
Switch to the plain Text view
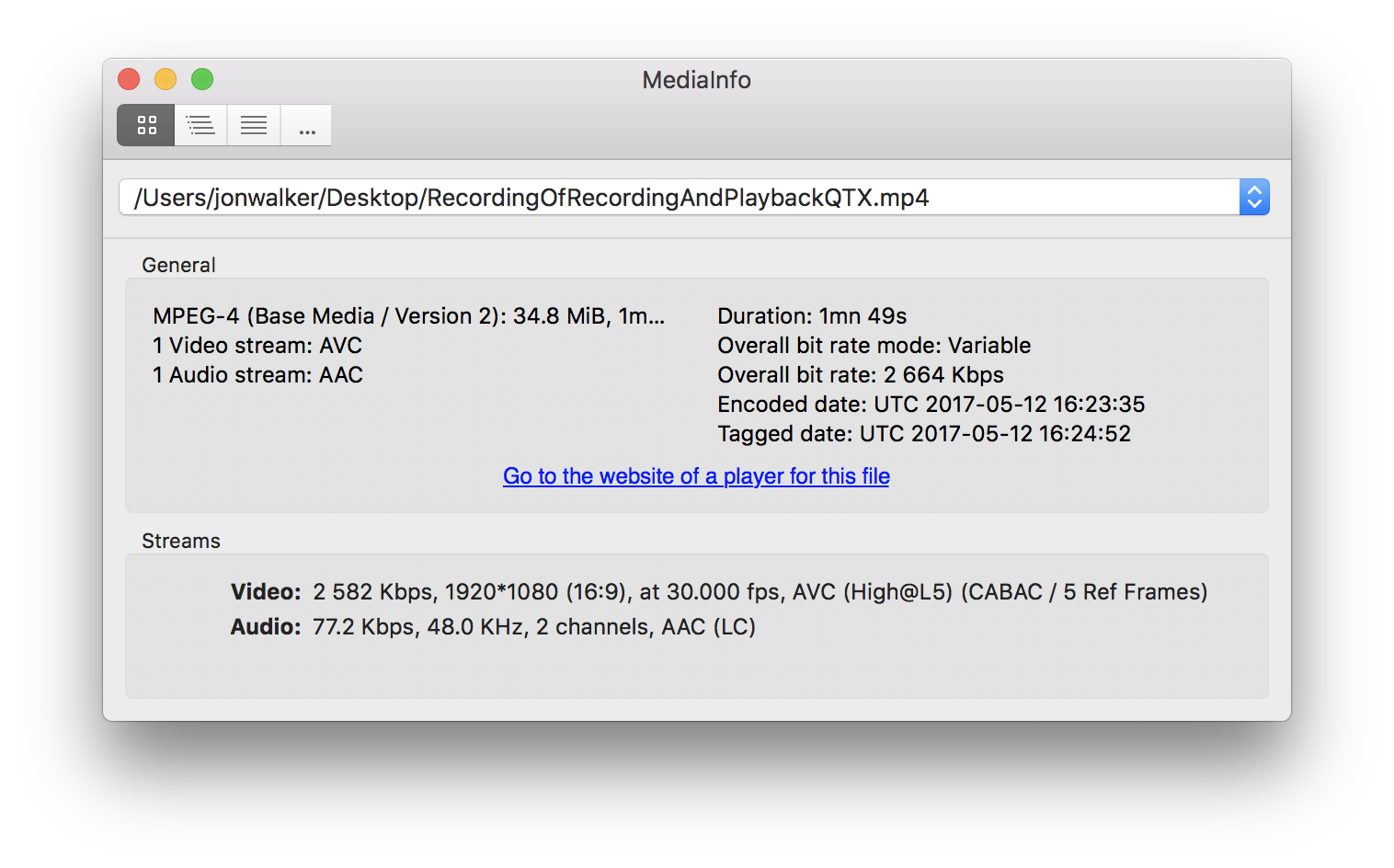point(254,125)
